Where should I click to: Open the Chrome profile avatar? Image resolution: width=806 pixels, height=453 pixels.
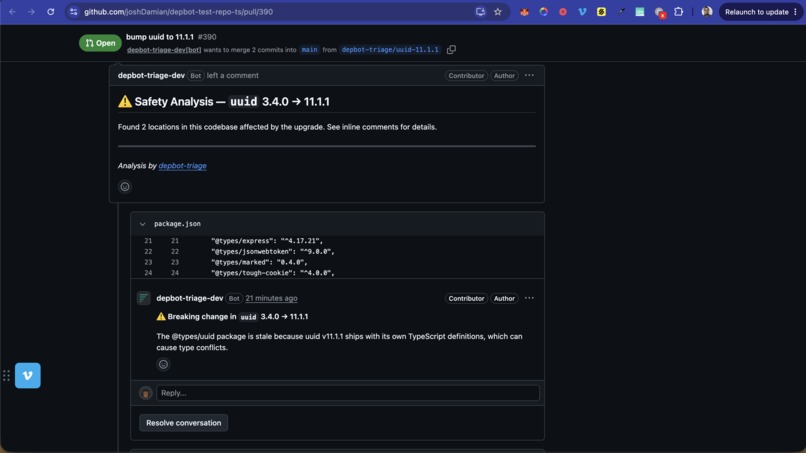point(707,12)
